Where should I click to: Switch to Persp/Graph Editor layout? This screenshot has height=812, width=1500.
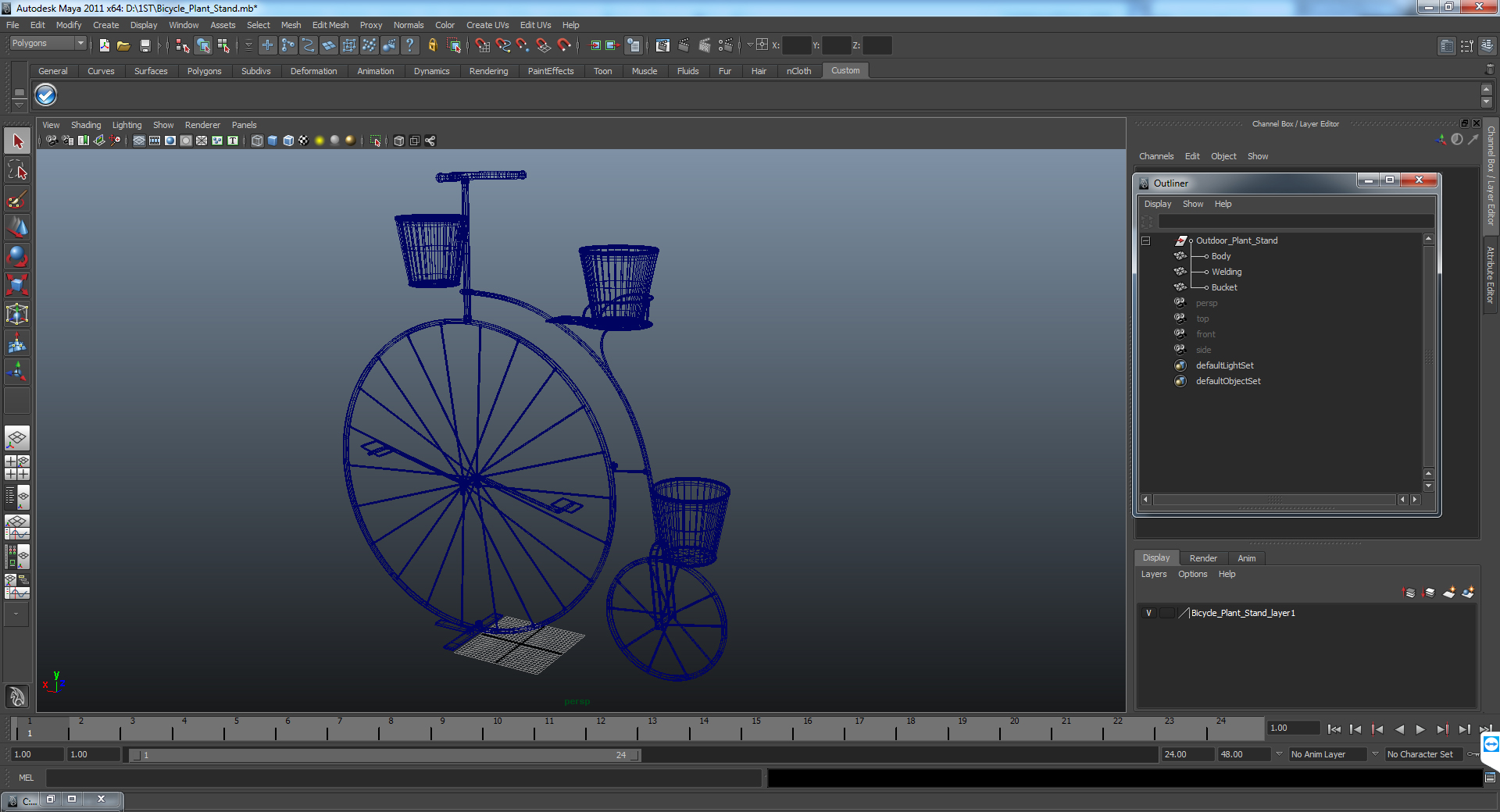pos(17,527)
